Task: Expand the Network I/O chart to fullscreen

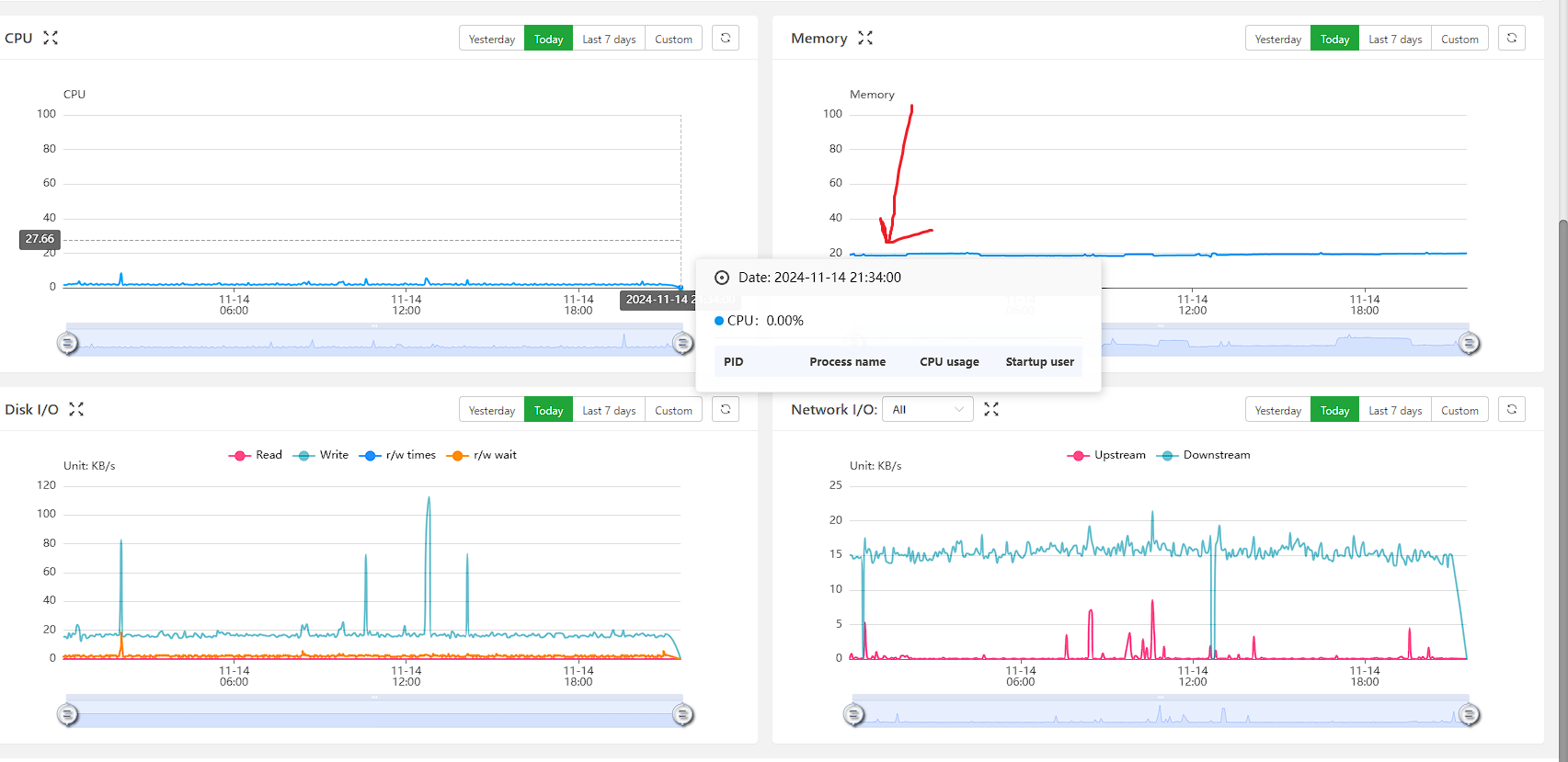Action: [991, 409]
